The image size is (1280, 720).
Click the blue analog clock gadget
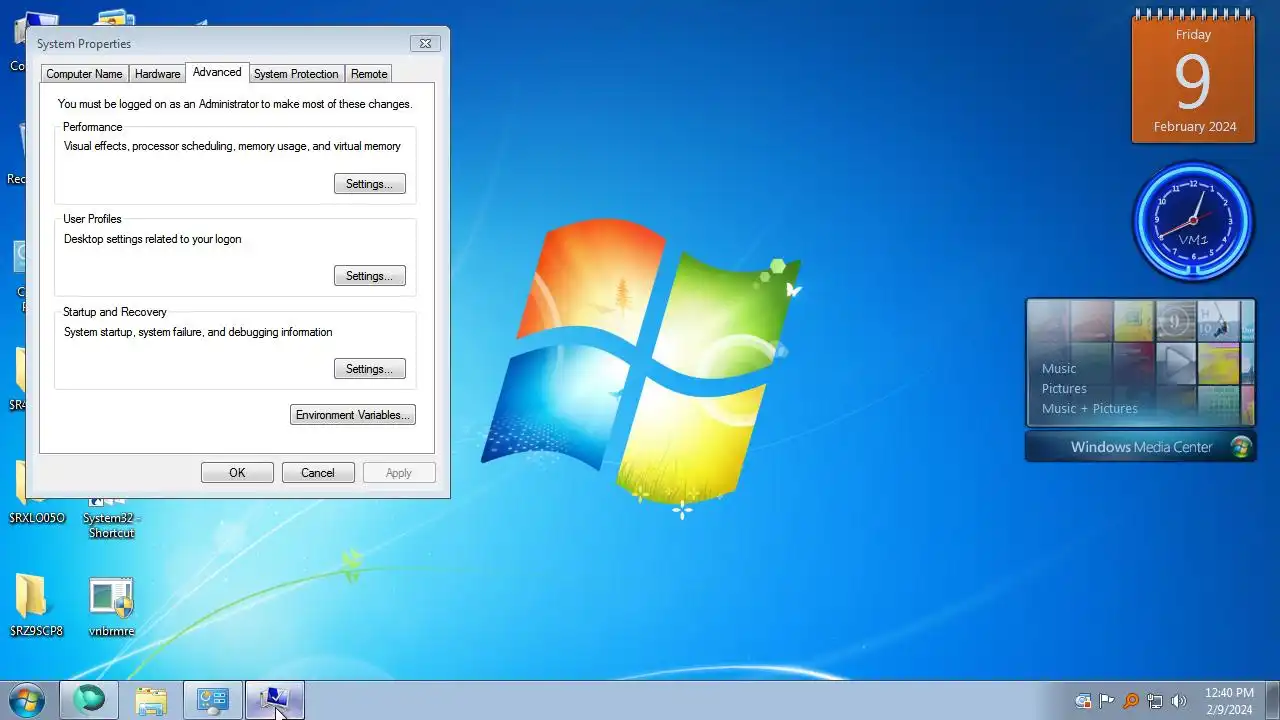click(x=1192, y=220)
